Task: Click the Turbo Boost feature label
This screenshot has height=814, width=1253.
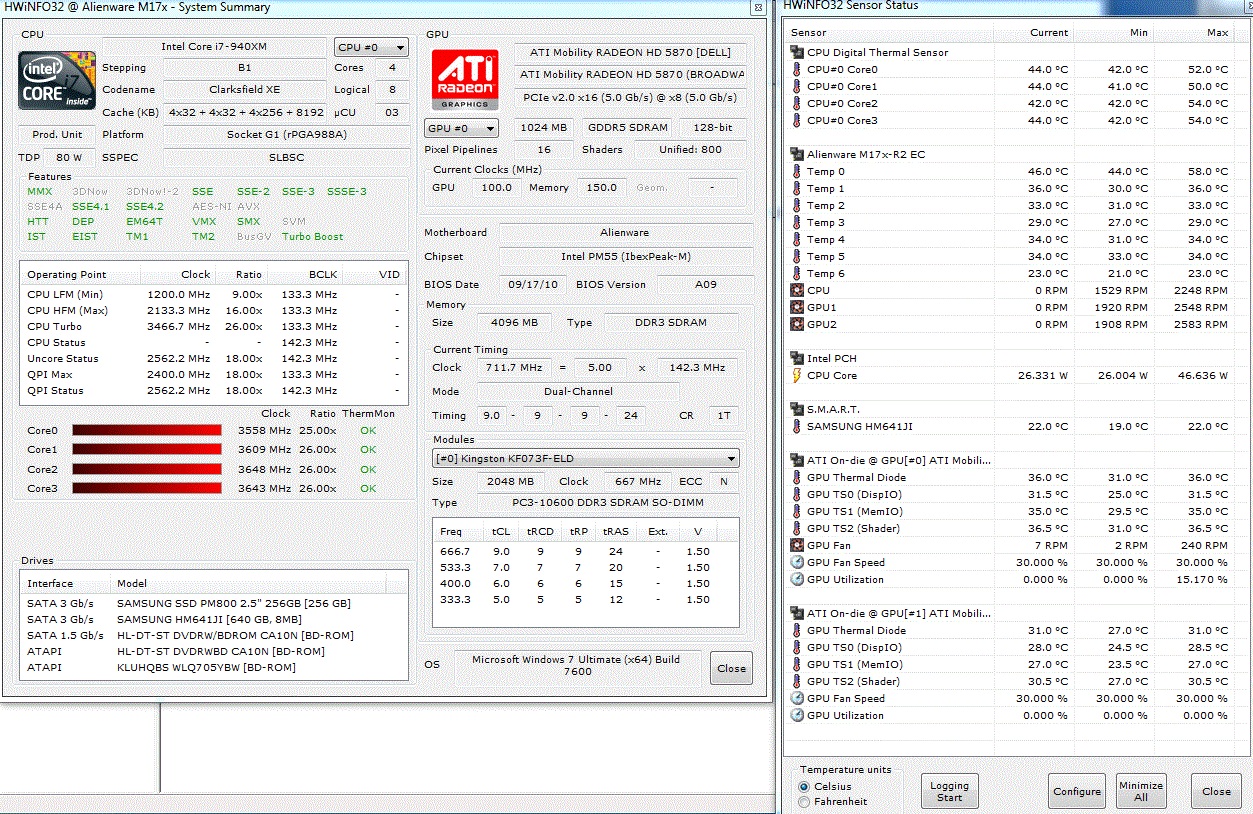Action: 313,237
